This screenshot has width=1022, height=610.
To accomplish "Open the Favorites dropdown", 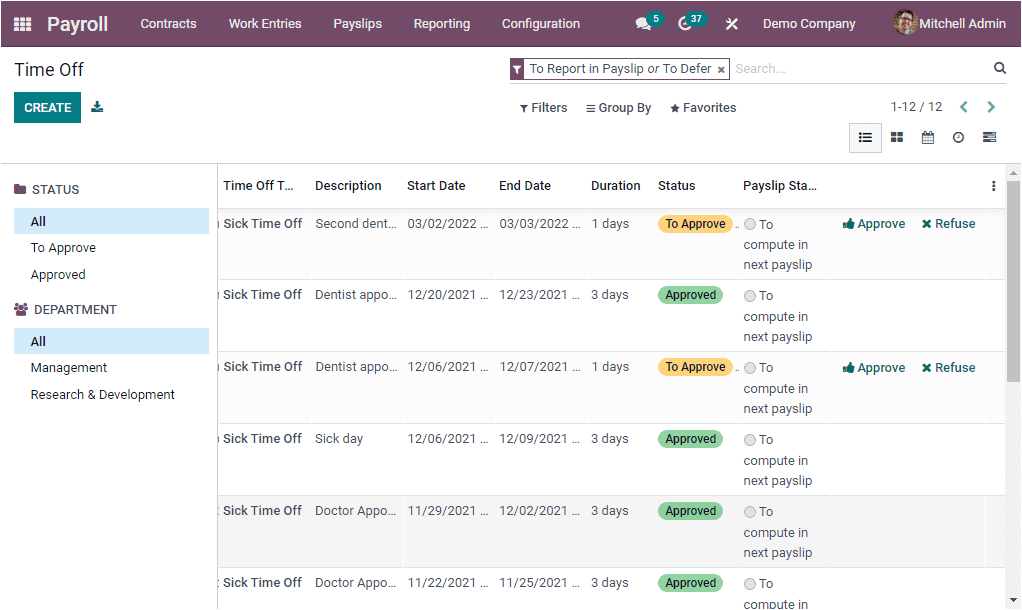I will click(x=703, y=107).
